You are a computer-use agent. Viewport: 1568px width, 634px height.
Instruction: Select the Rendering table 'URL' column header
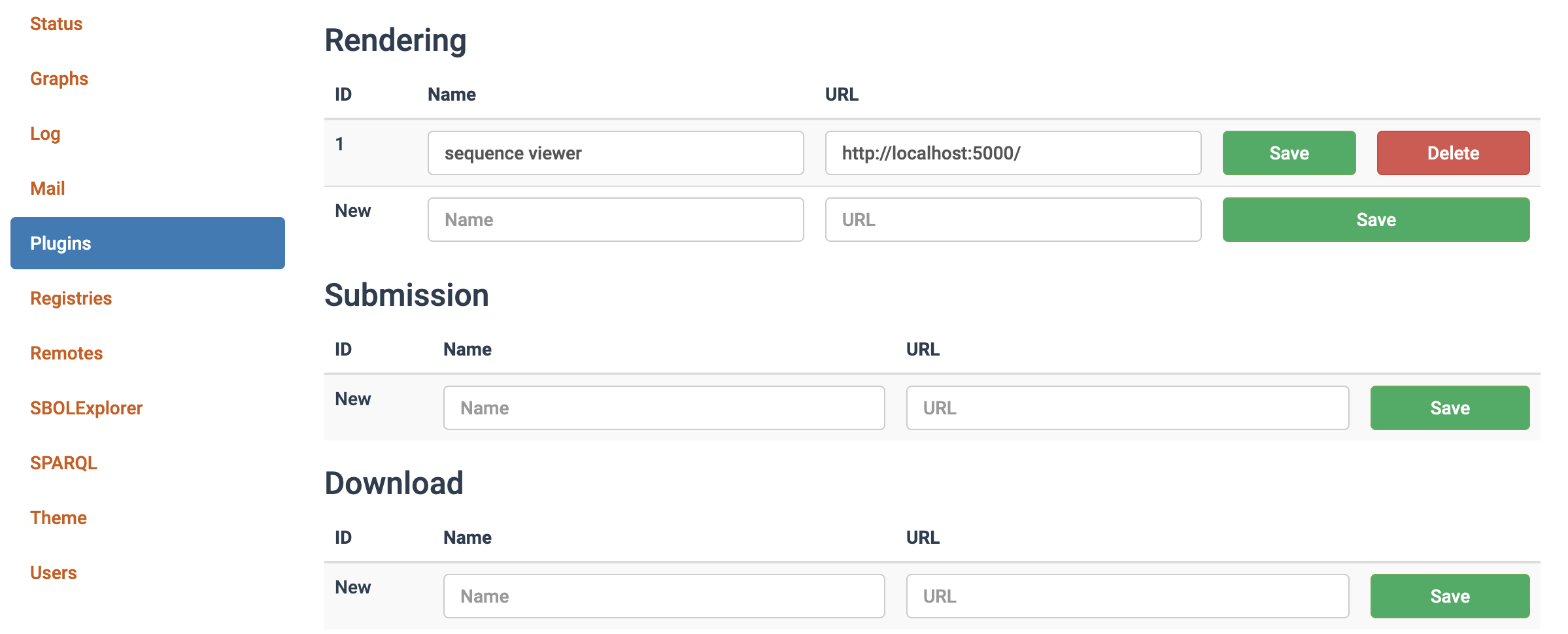(x=842, y=94)
